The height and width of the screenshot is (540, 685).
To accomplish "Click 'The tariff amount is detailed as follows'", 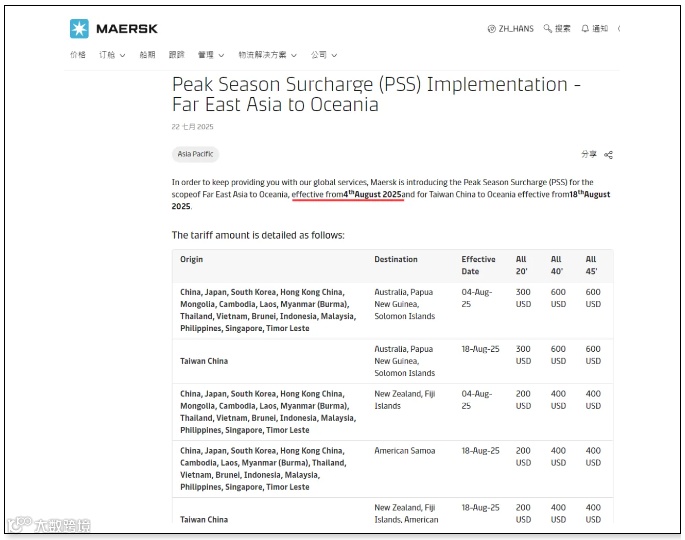I will 258,235.
